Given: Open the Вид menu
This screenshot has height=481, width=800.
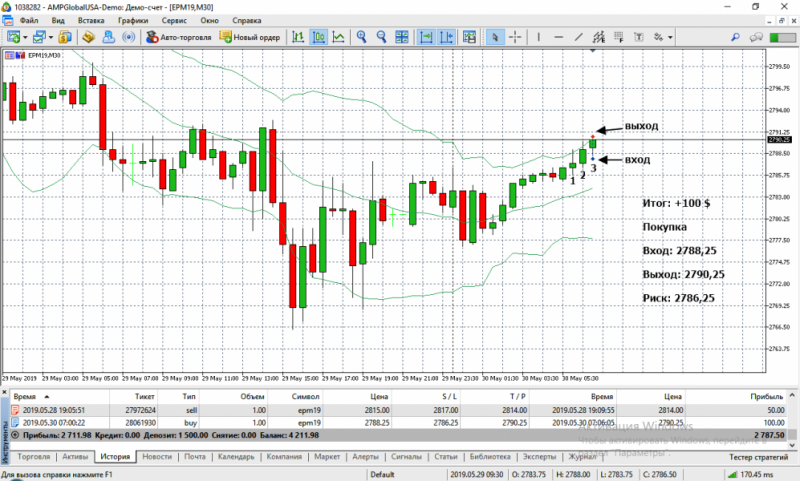Looking at the screenshot, I should click(58, 20).
